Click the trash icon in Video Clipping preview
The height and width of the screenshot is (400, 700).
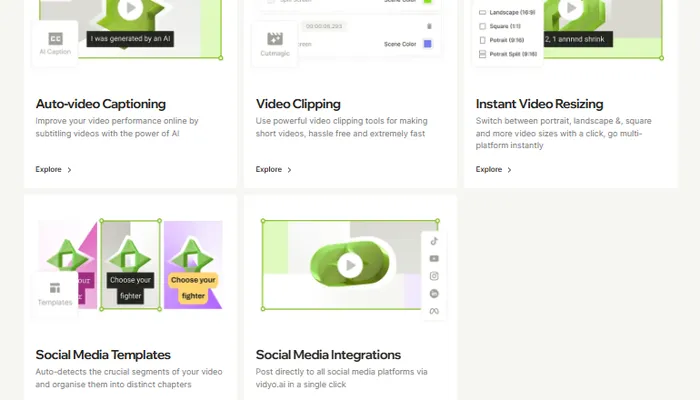[429, 26]
